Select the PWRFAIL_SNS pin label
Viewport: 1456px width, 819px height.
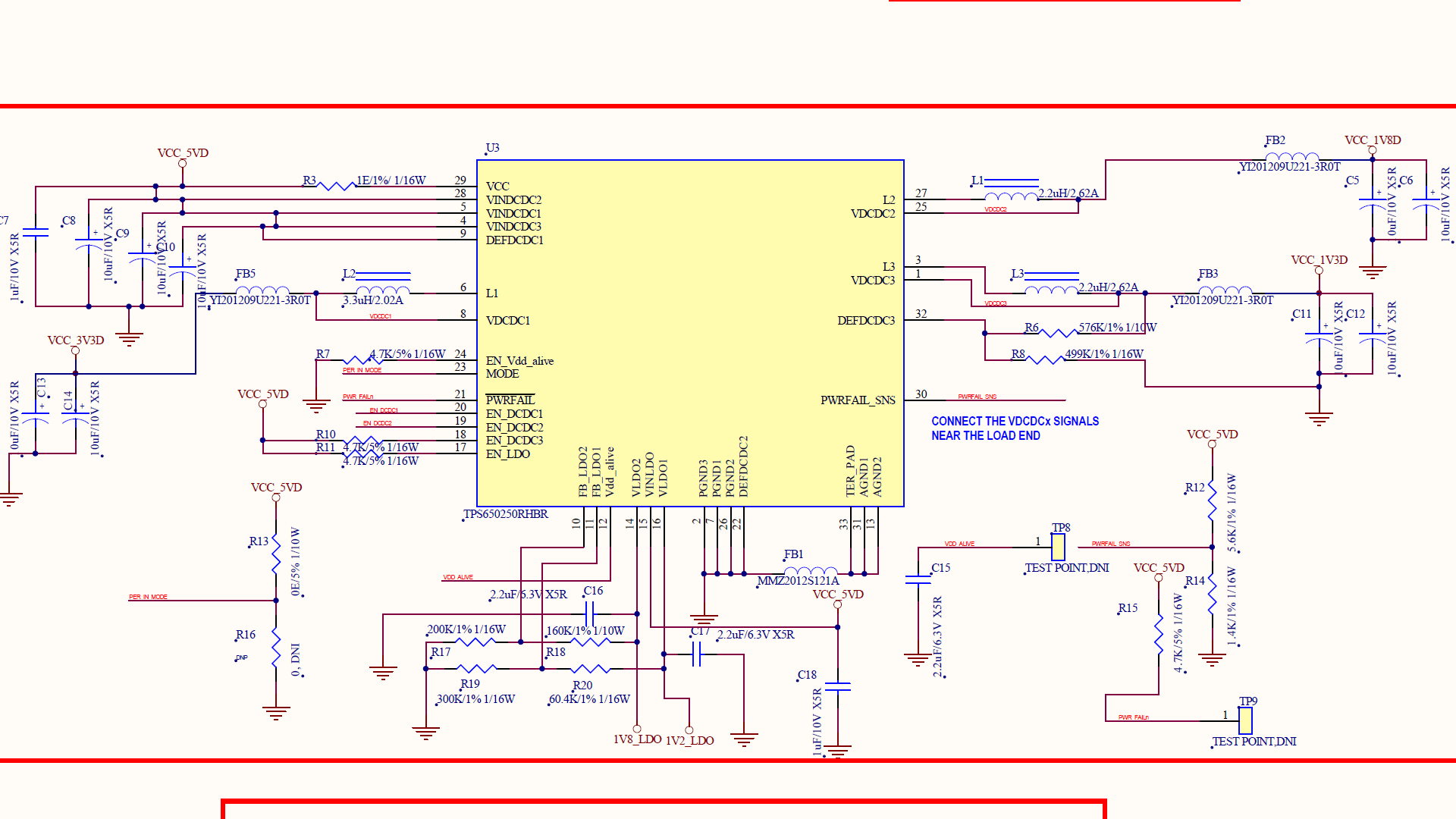[x=858, y=400]
